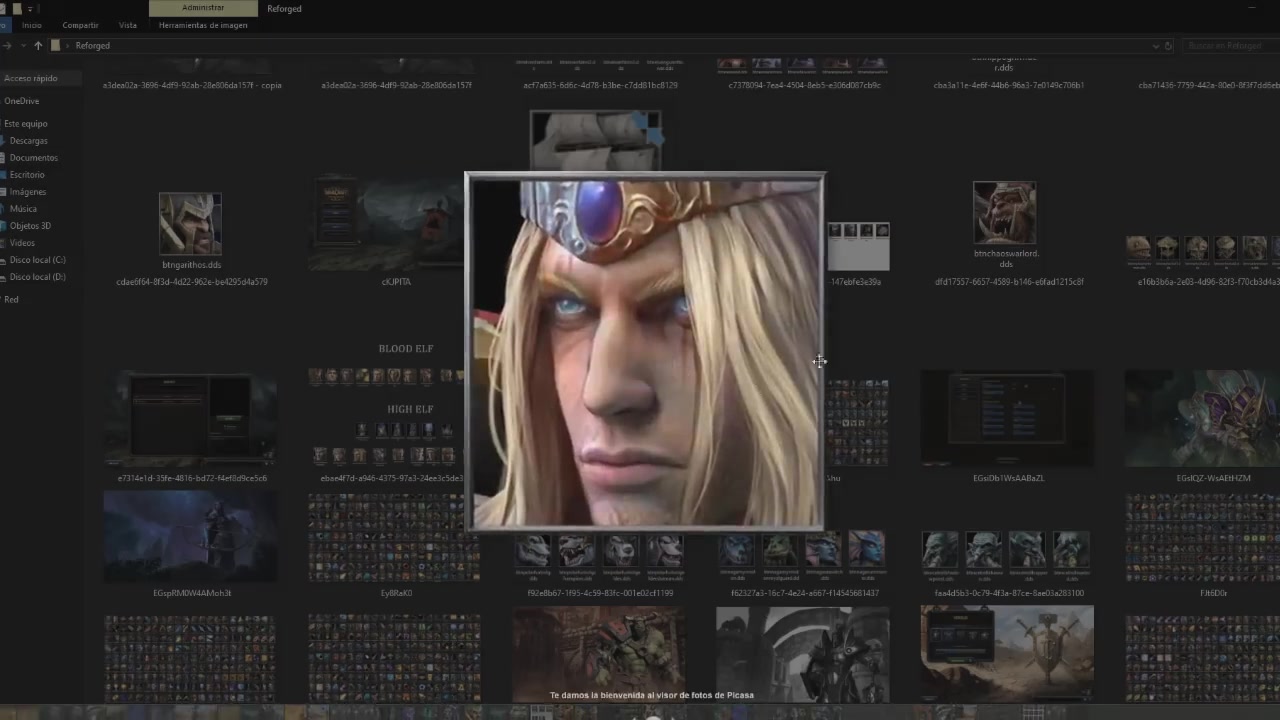This screenshot has height=720, width=1280.
Task: Click the Reforged path in the address bar
Action: [x=93, y=46]
